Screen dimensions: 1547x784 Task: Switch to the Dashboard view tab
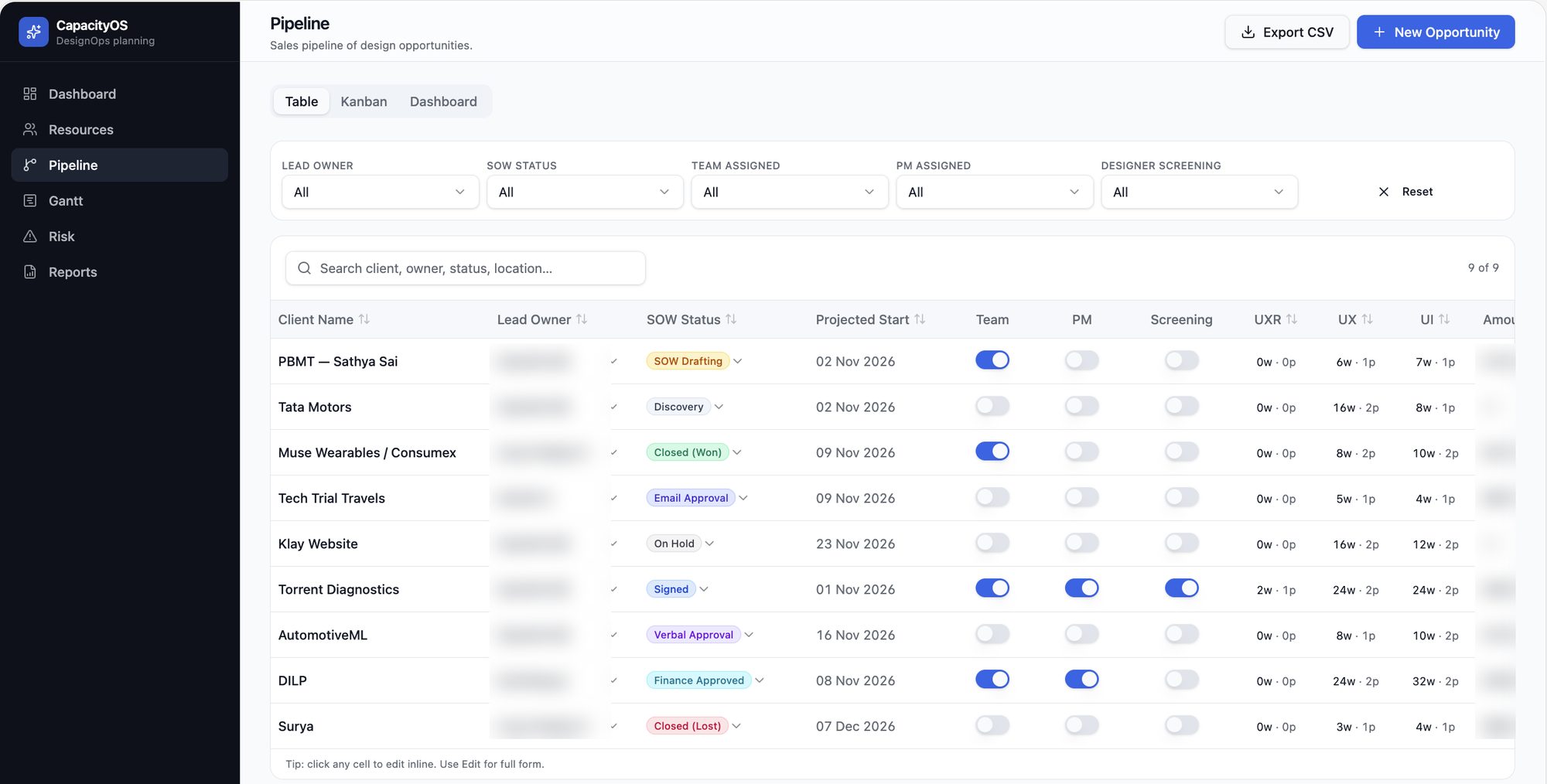[x=443, y=101]
